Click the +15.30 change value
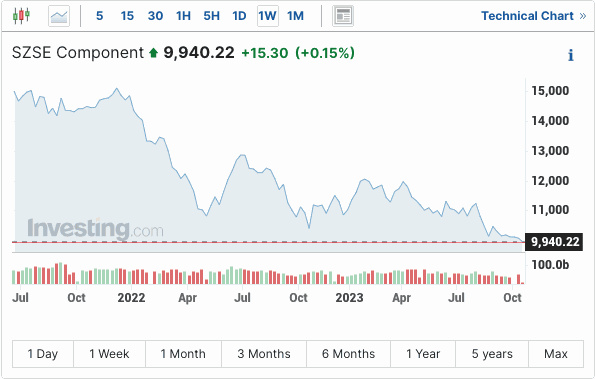The image size is (595, 379). click(265, 53)
